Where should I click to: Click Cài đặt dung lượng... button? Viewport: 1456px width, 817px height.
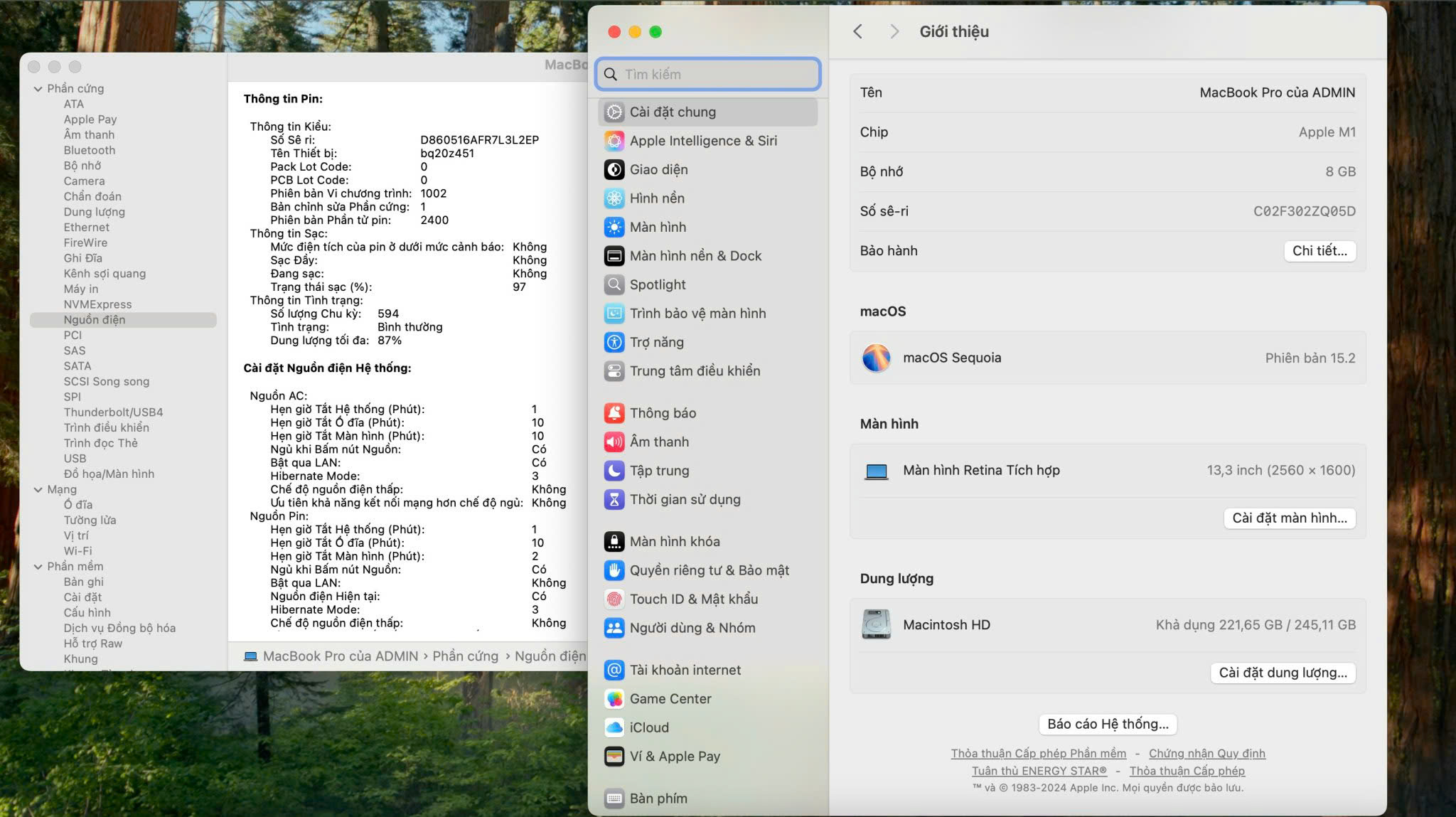pyautogui.click(x=1283, y=673)
